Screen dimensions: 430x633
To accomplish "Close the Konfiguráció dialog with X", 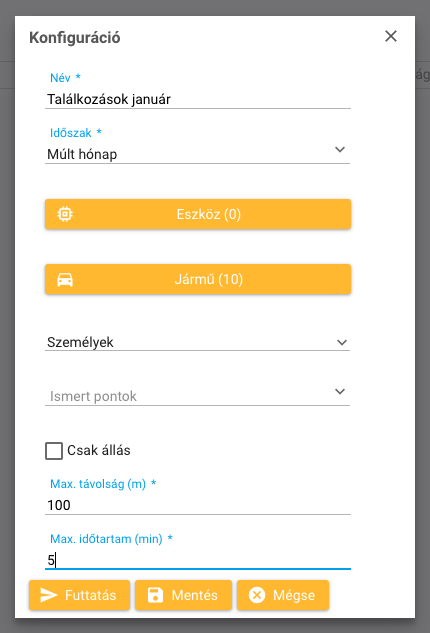I will pyautogui.click(x=391, y=36).
